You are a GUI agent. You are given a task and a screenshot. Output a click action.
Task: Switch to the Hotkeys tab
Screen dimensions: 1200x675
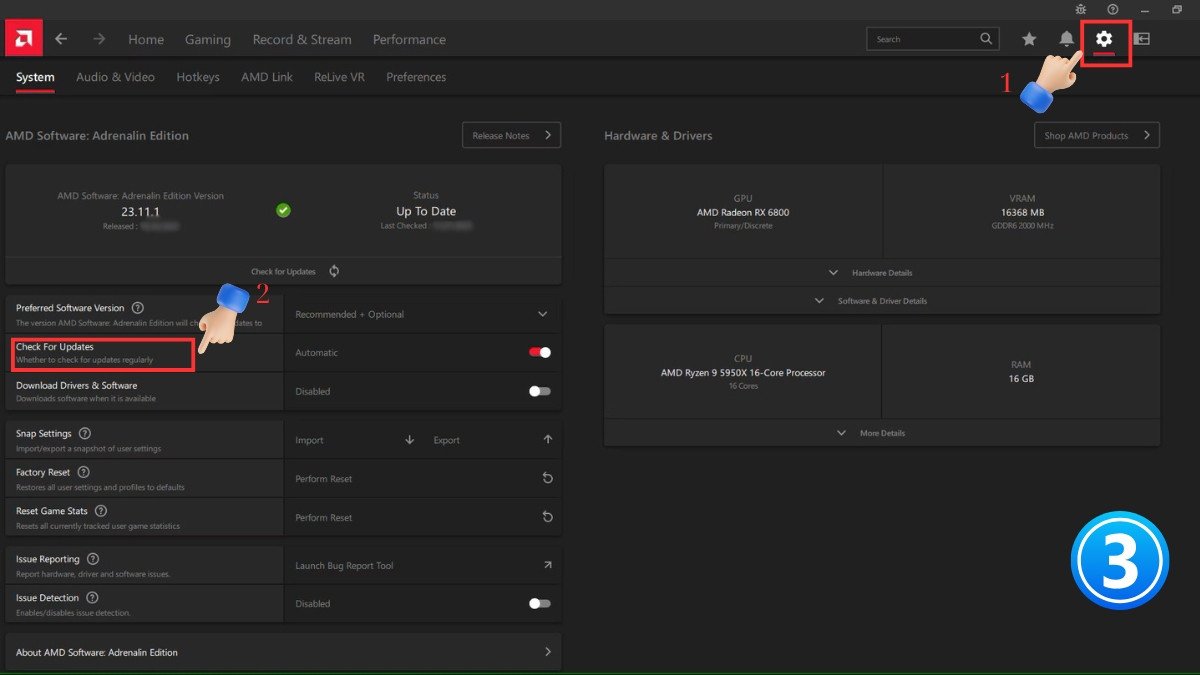click(x=198, y=77)
